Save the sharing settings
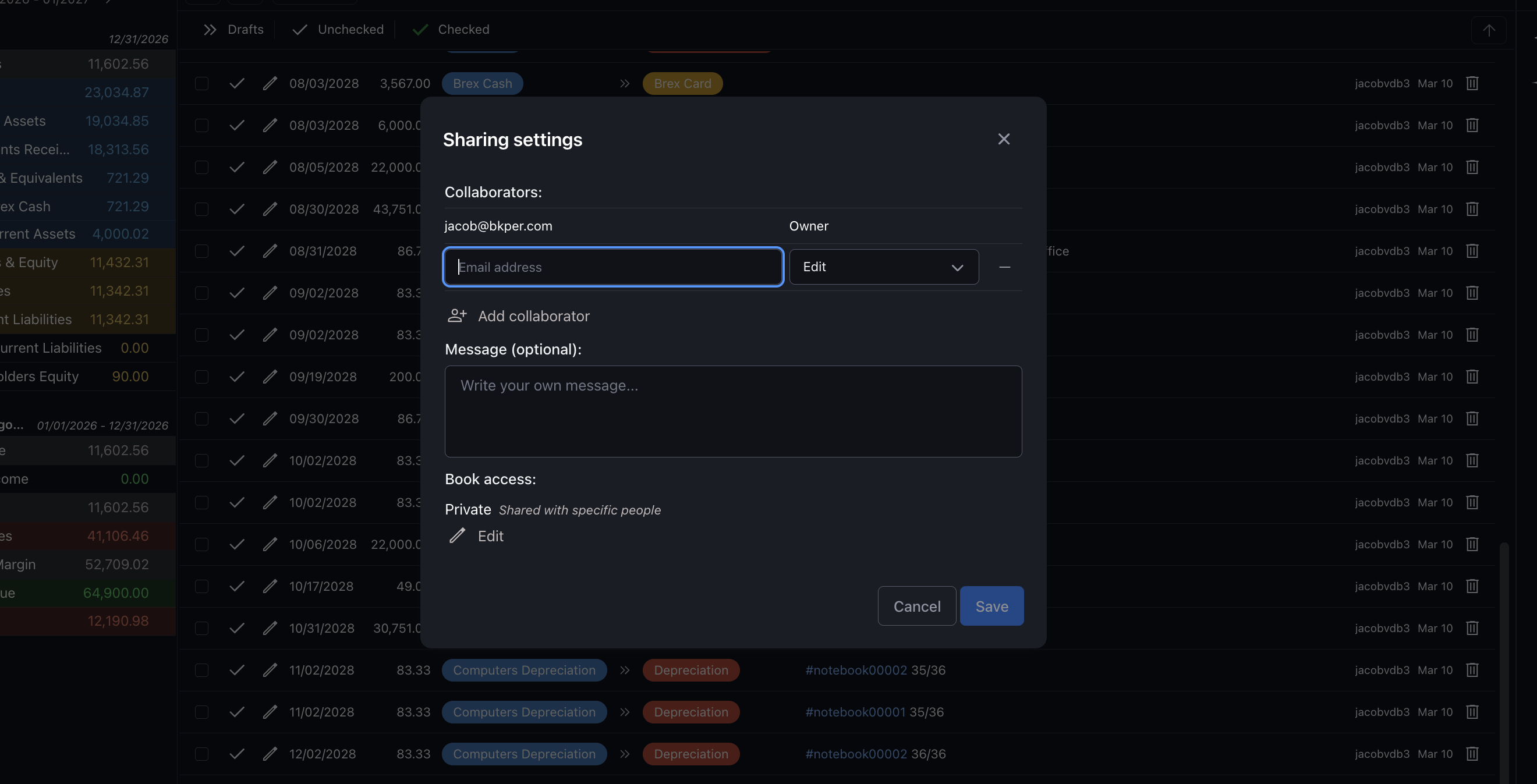 pyautogui.click(x=991, y=605)
